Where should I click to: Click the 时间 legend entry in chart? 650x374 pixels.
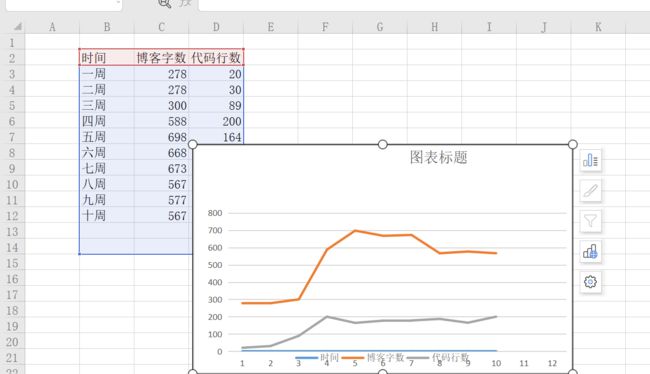click(318, 357)
